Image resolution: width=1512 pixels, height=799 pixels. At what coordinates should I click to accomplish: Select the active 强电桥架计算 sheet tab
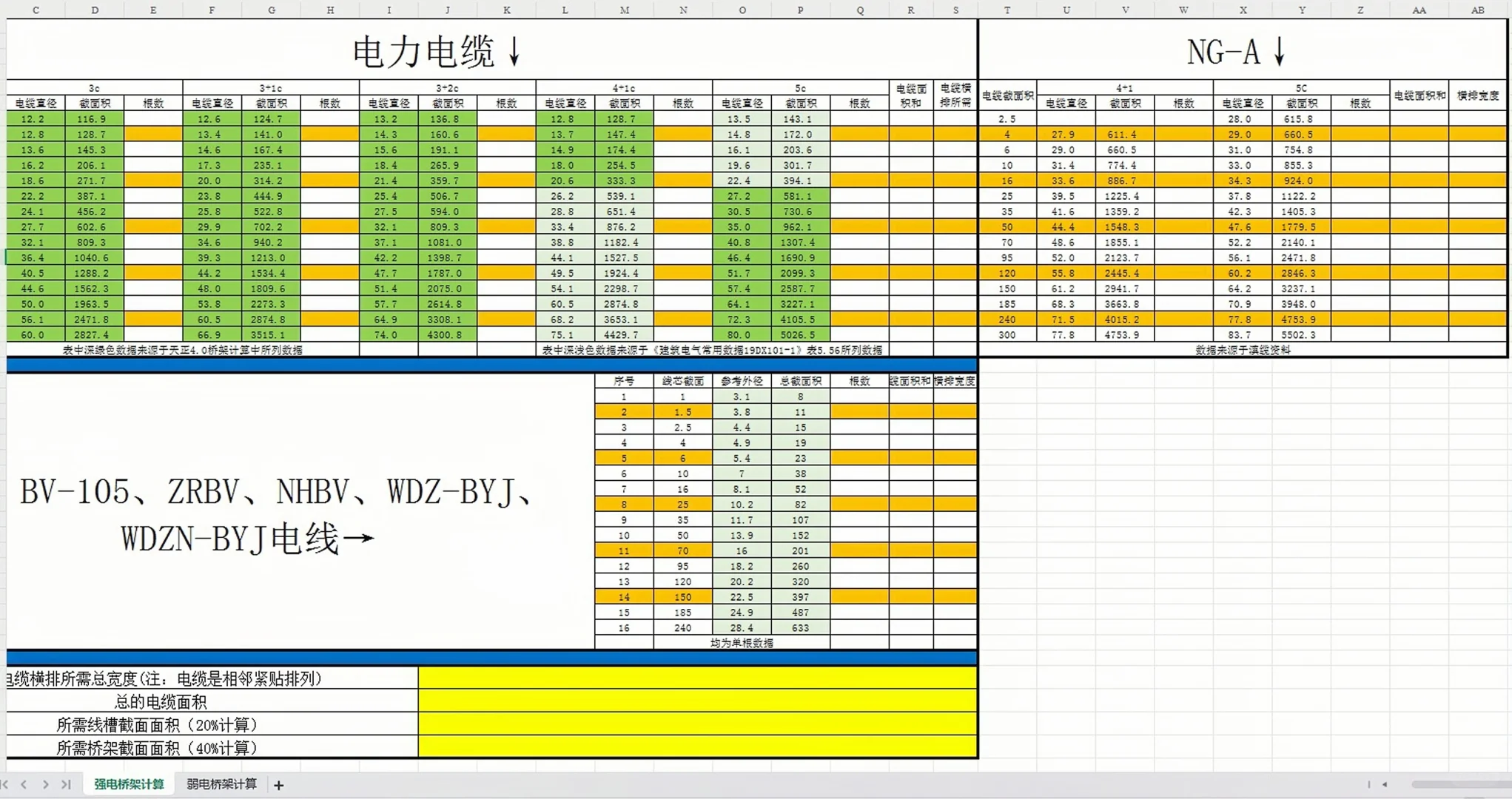(128, 784)
